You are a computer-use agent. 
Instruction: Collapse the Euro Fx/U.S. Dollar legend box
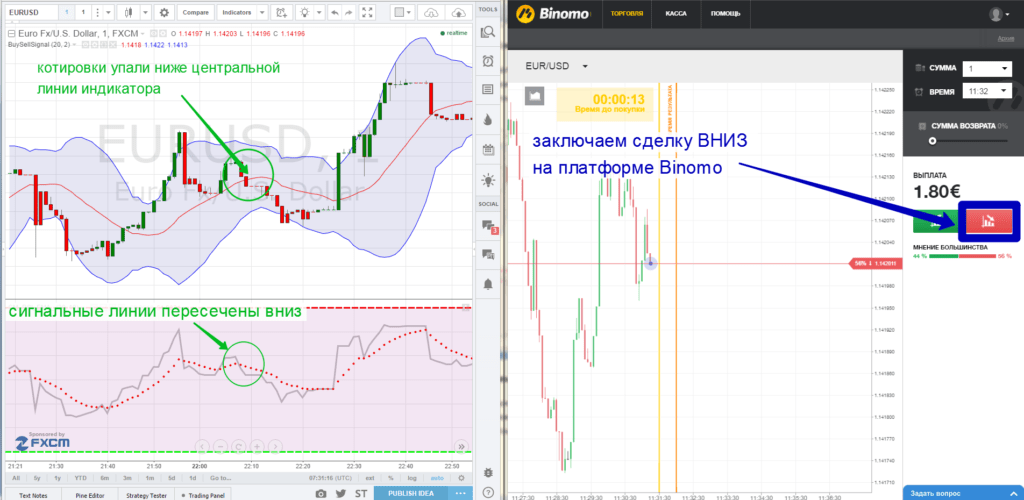click(x=11, y=33)
